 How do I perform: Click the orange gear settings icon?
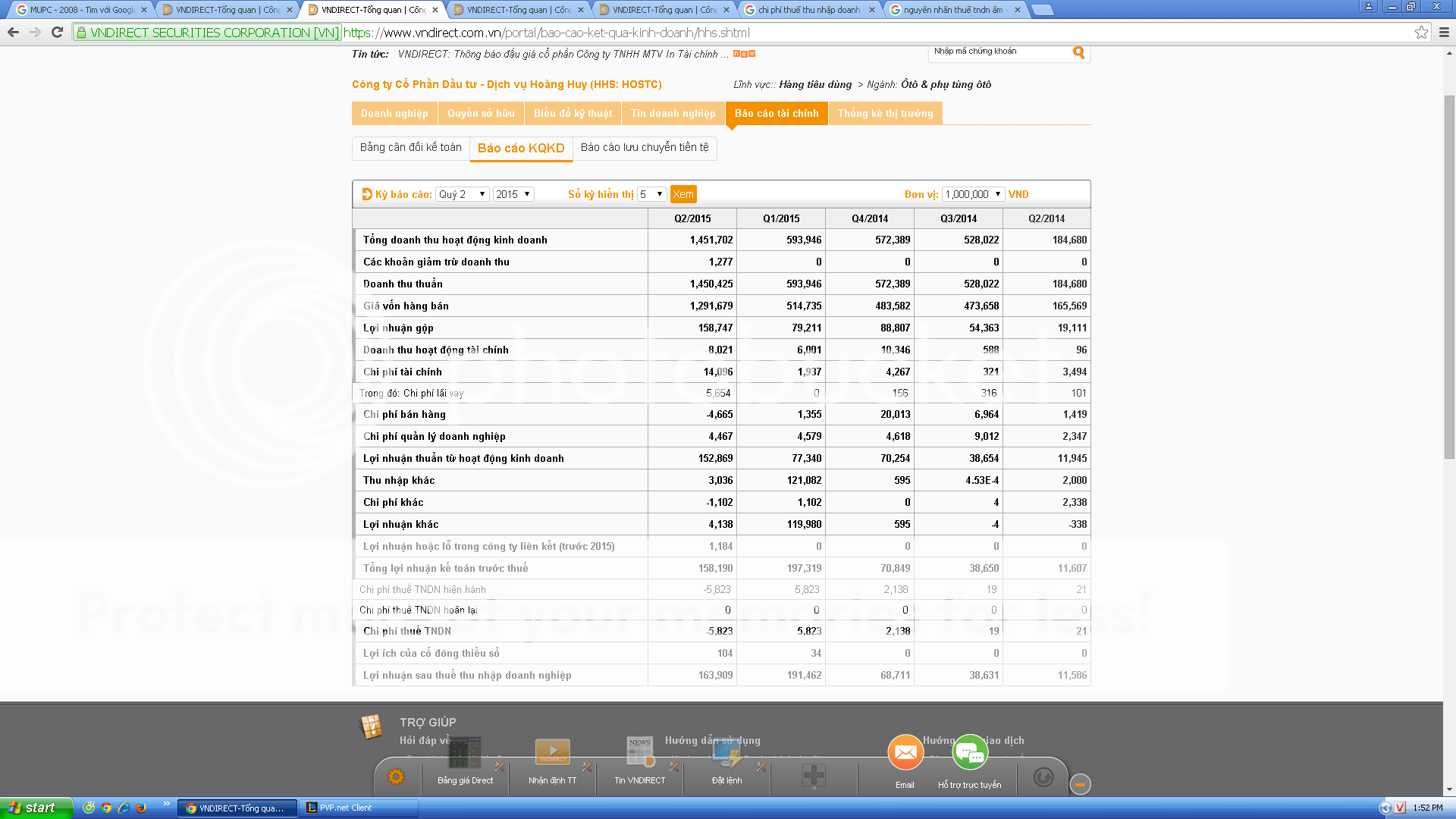pyautogui.click(x=396, y=777)
